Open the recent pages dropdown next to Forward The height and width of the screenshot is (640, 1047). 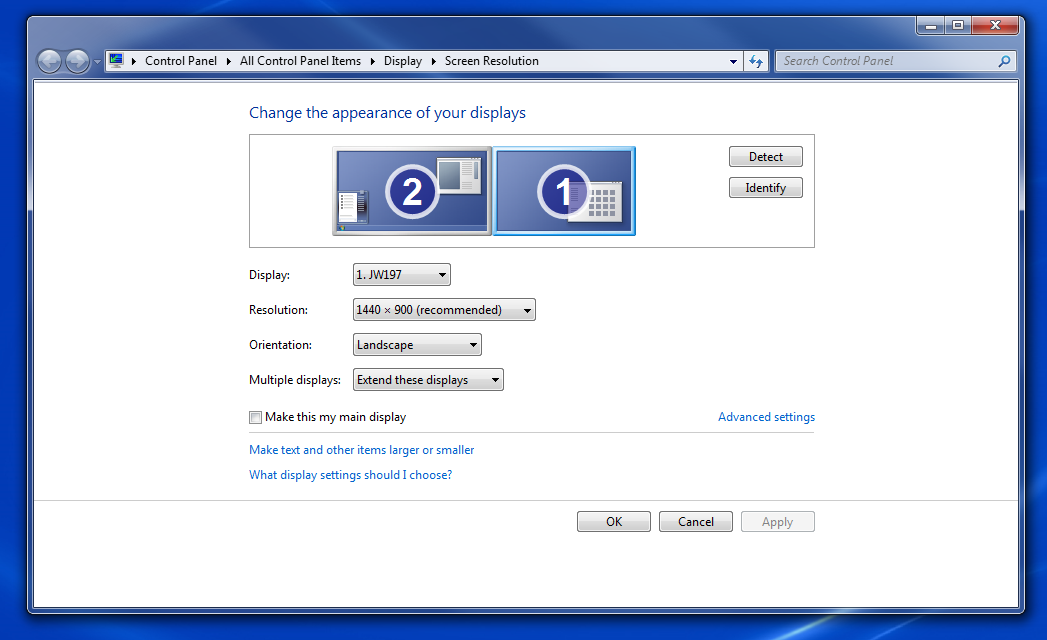[x=97, y=61]
